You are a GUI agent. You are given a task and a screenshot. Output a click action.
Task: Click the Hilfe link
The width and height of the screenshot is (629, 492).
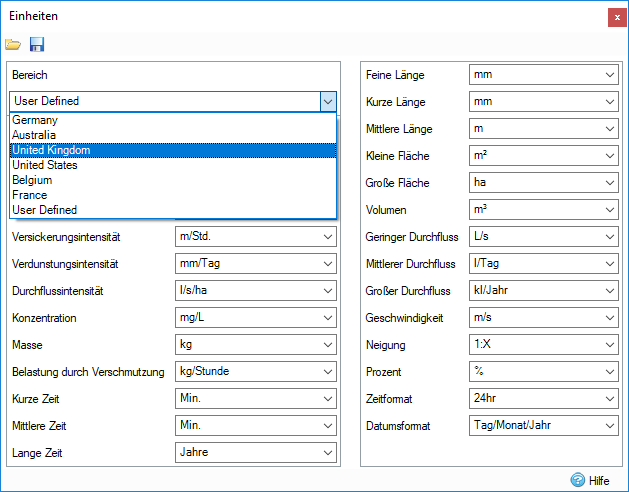coord(599,481)
